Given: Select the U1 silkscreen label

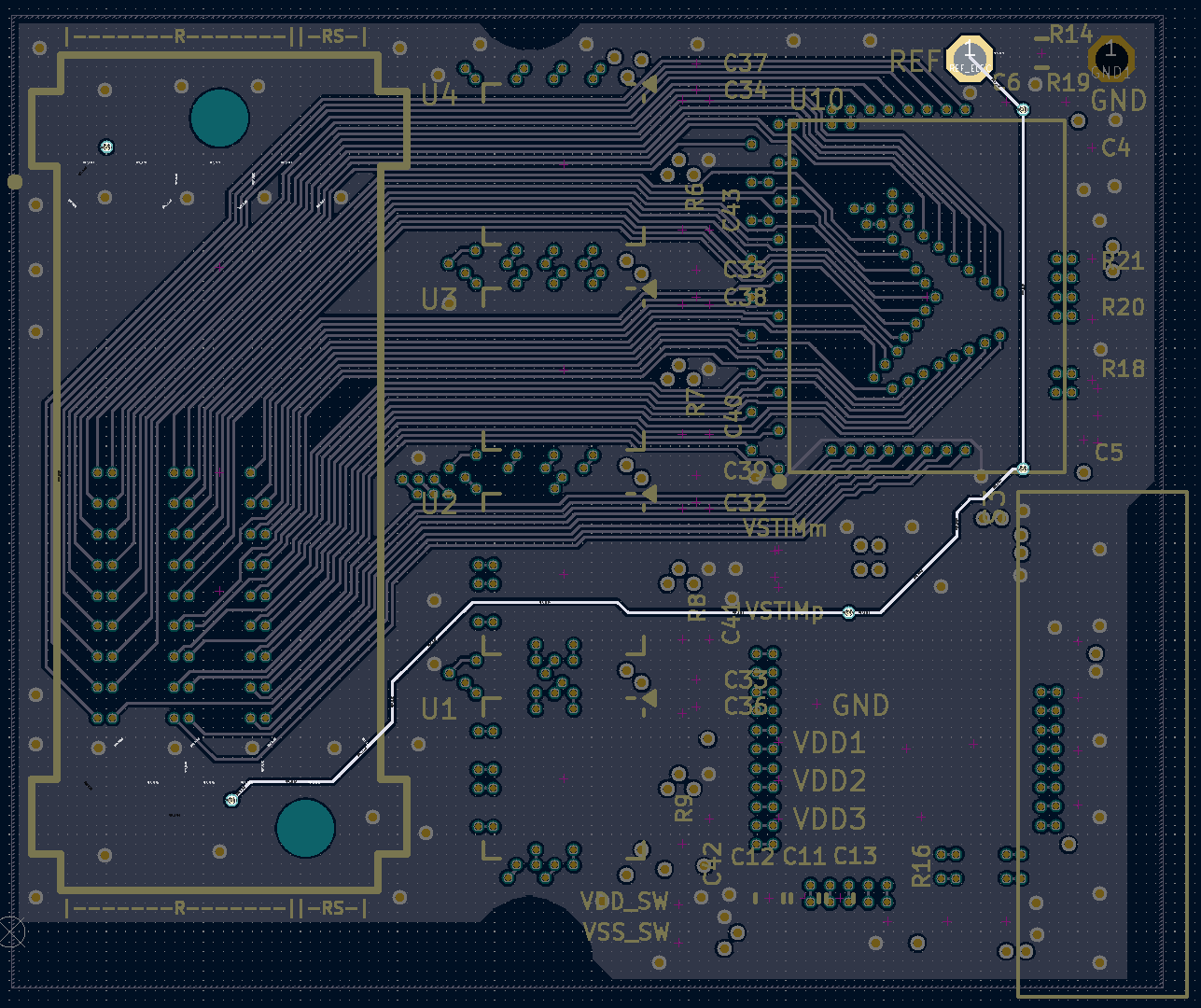Looking at the screenshot, I should [x=439, y=709].
